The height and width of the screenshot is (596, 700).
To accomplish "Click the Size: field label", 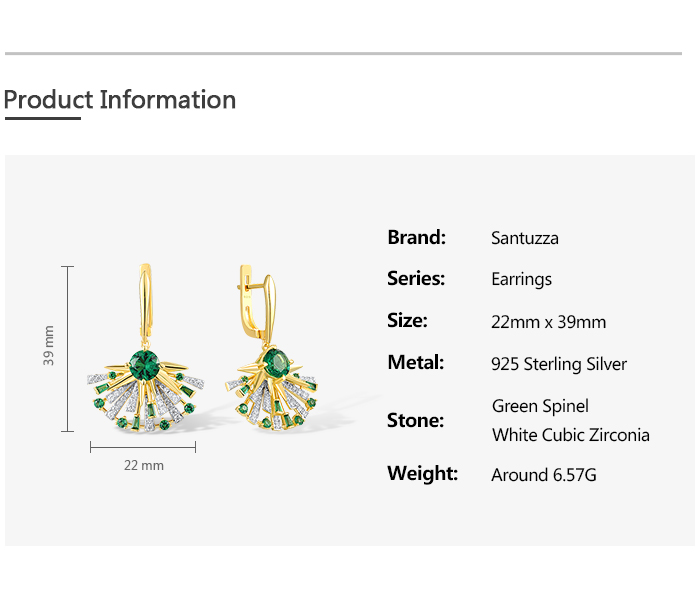I will pyautogui.click(x=407, y=321).
